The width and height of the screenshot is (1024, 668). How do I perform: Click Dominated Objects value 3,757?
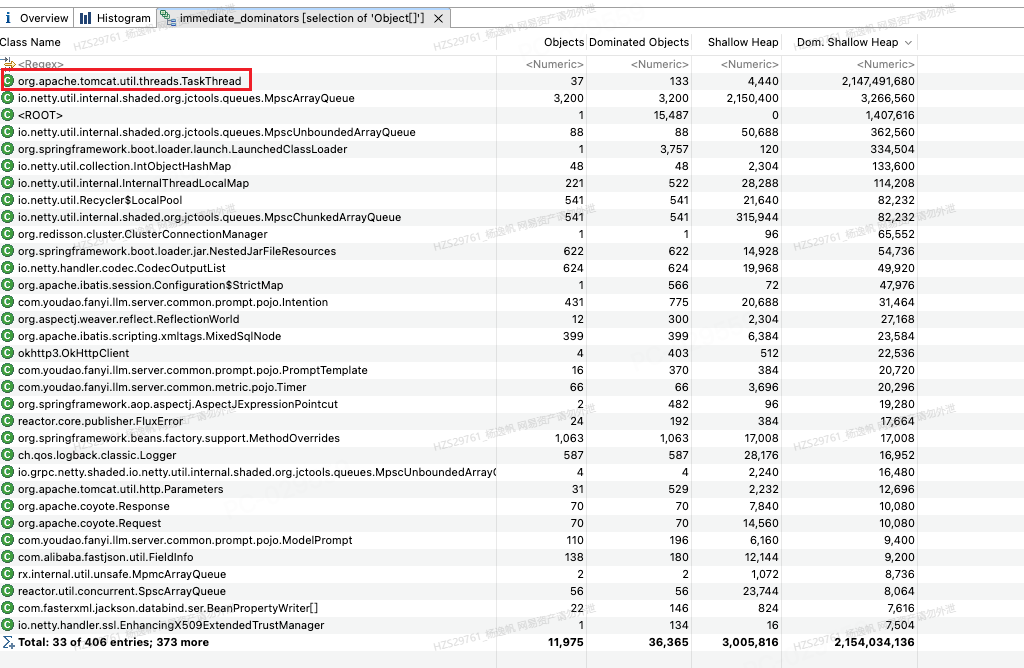pyautogui.click(x=674, y=149)
